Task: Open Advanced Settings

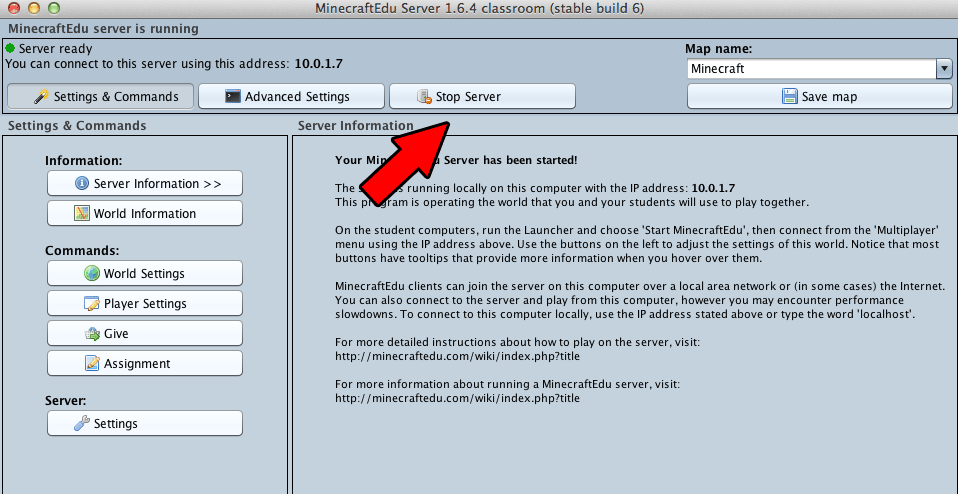Action: click(x=291, y=96)
